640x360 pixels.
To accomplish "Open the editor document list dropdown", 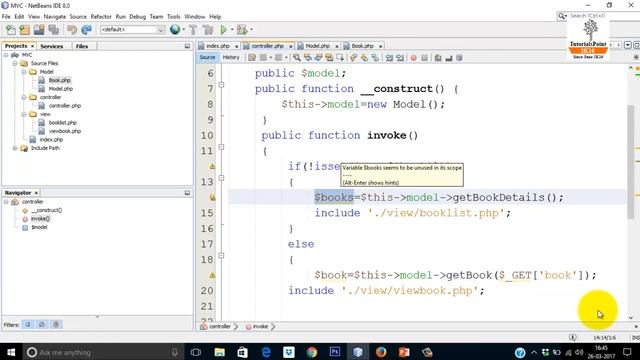I will 628,45.
